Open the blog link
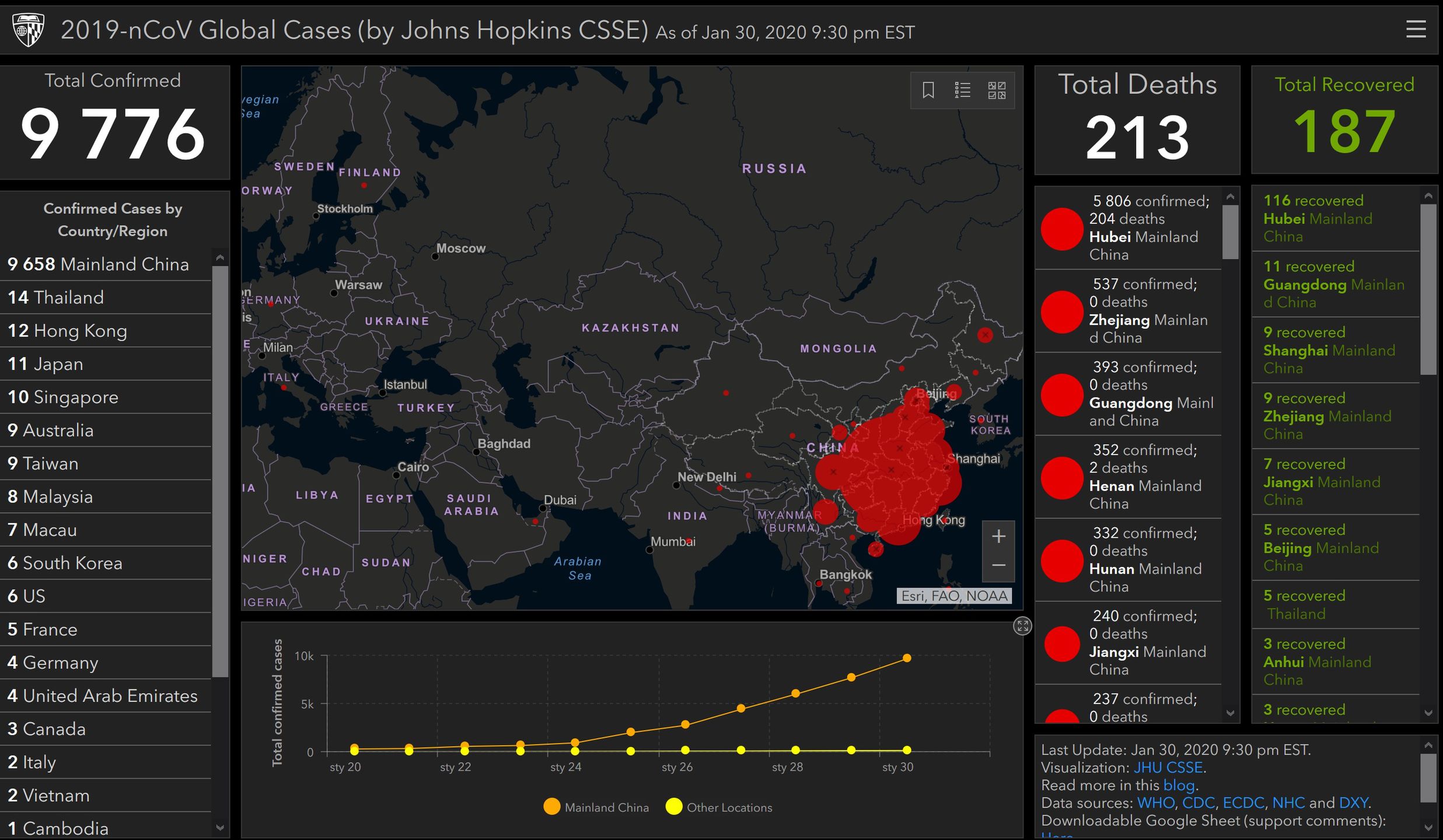This screenshot has width=1443, height=840. 1179,785
